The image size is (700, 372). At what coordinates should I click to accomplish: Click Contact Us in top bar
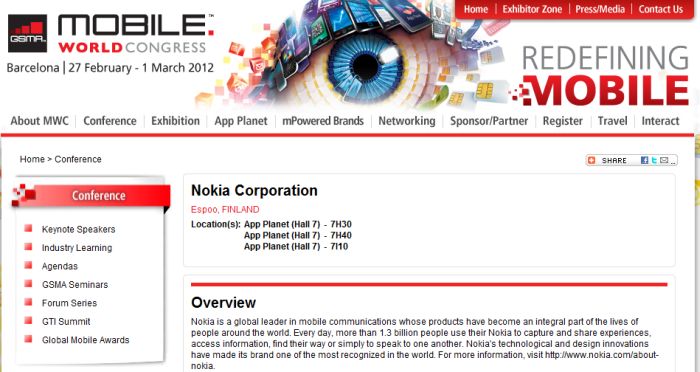pos(661,9)
